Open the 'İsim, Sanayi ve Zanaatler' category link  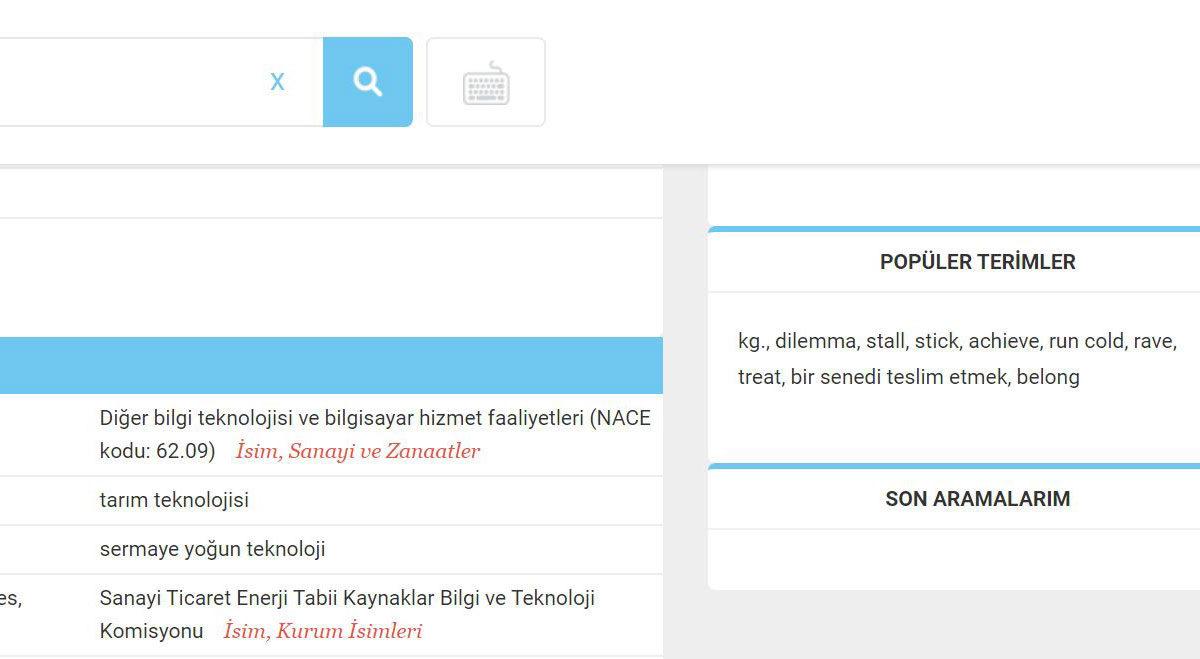[358, 451]
